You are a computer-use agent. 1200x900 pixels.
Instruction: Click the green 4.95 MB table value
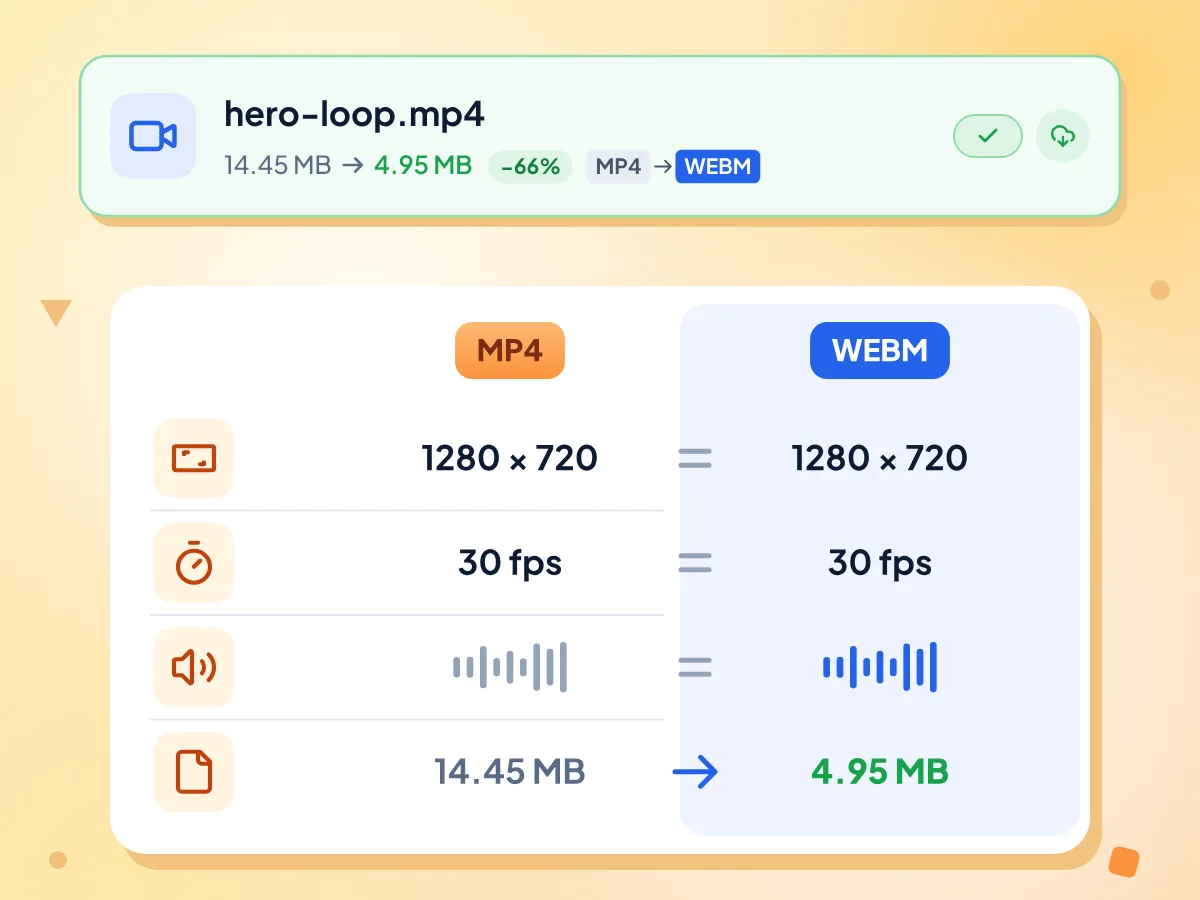pos(880,772)
